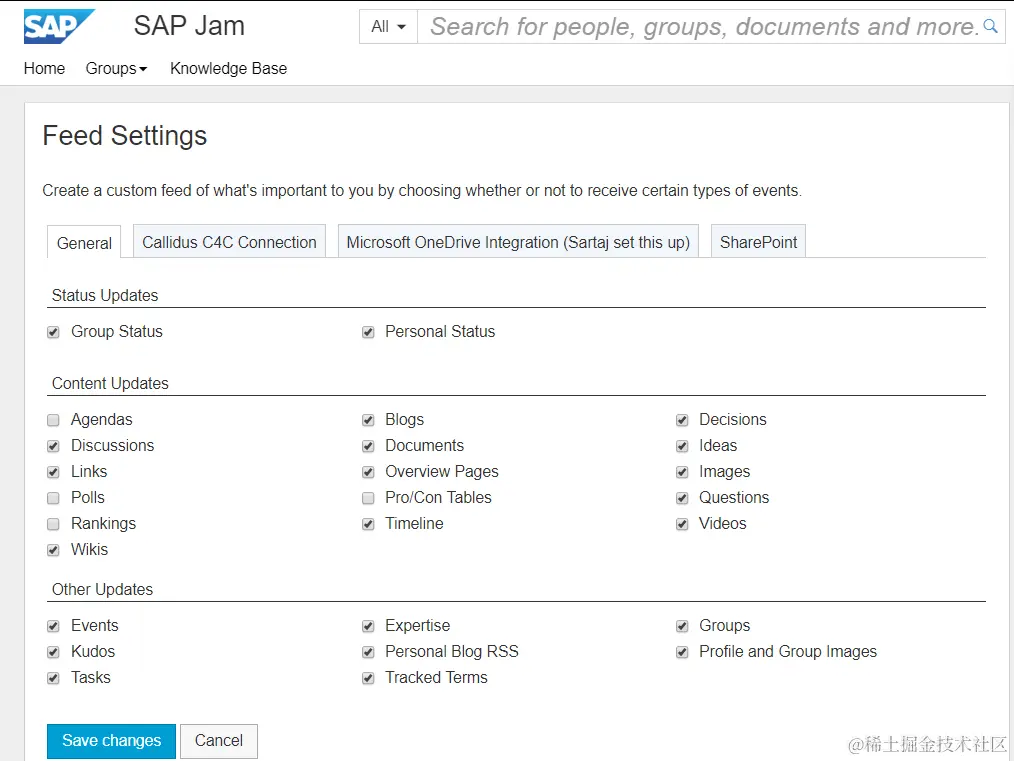Click the SAP logo icon
This screenshot has height=761, width=1014.
pyautogui.click(x=59, y=27)
